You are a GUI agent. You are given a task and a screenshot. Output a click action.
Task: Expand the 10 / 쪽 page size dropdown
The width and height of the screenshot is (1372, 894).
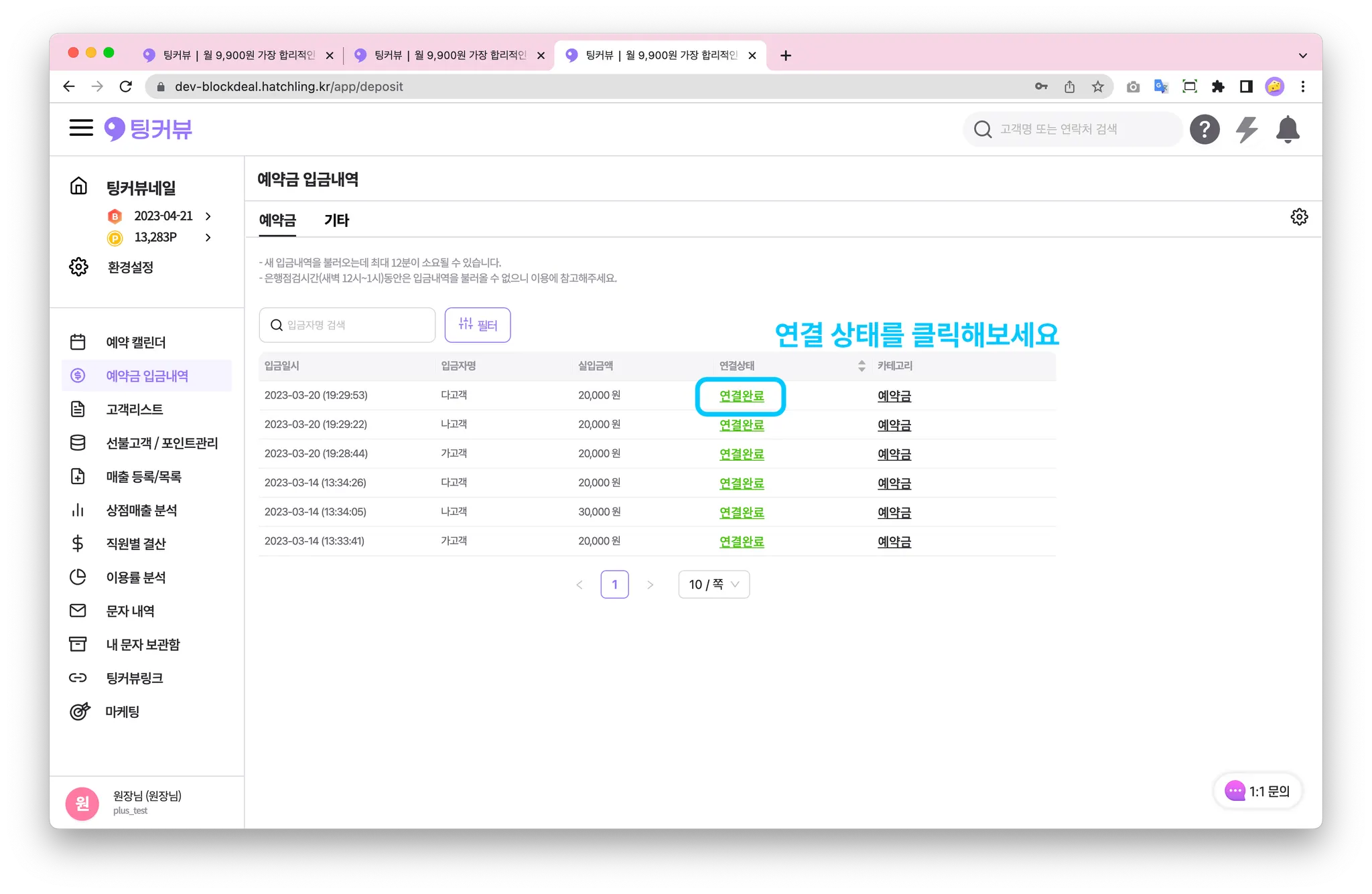(x=713, y=585)
